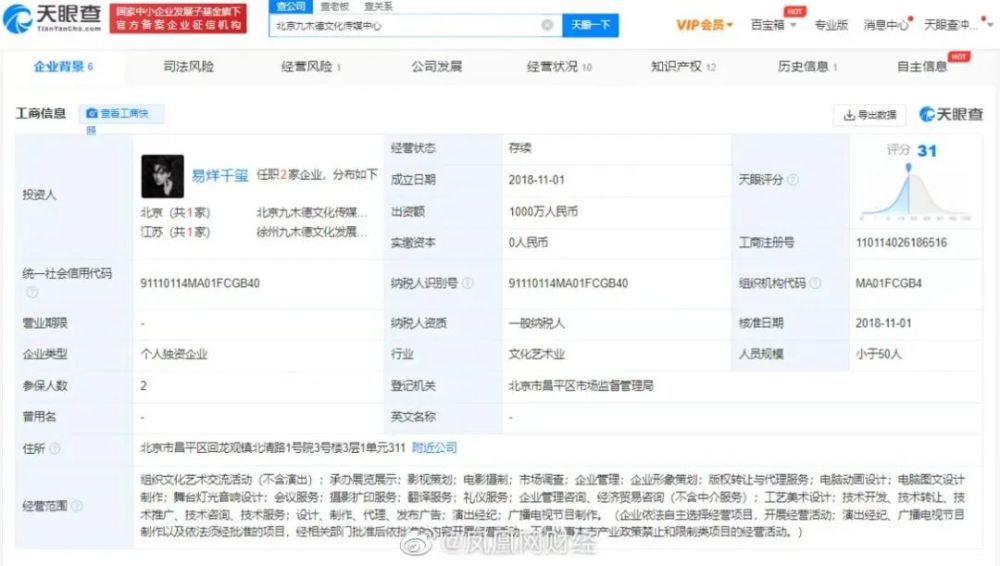
Task: Click the 核准日期 value 2018-11-01
Action: click(x=883, y=323)
